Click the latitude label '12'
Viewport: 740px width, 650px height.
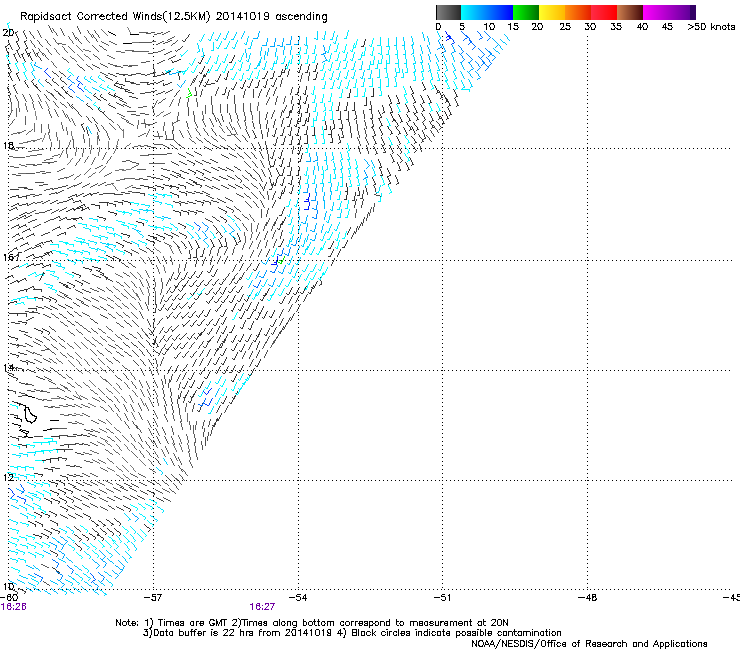coord(8,478)
